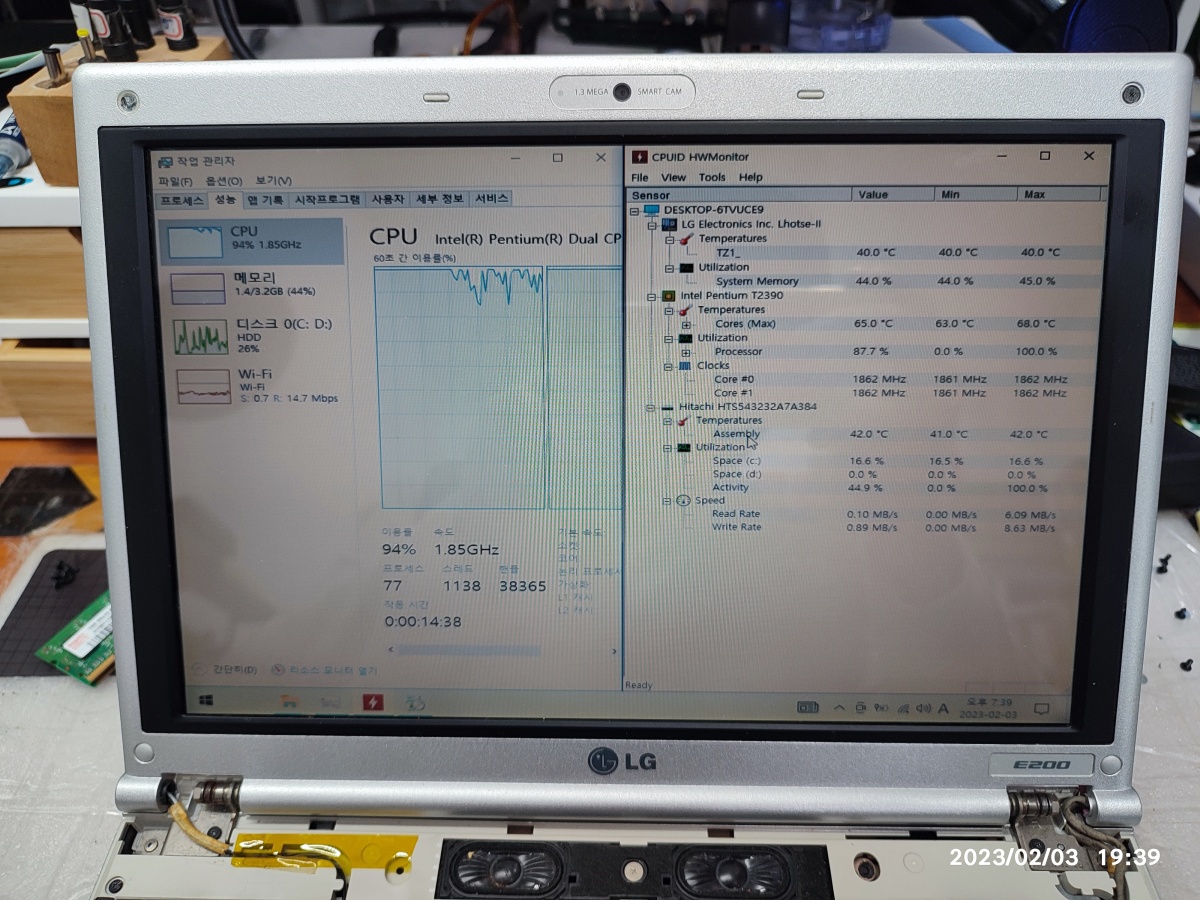Collapse the Intel Pentium T2390 node
This screenshot has height=900, width=1200.
click(x=652, y=296)
